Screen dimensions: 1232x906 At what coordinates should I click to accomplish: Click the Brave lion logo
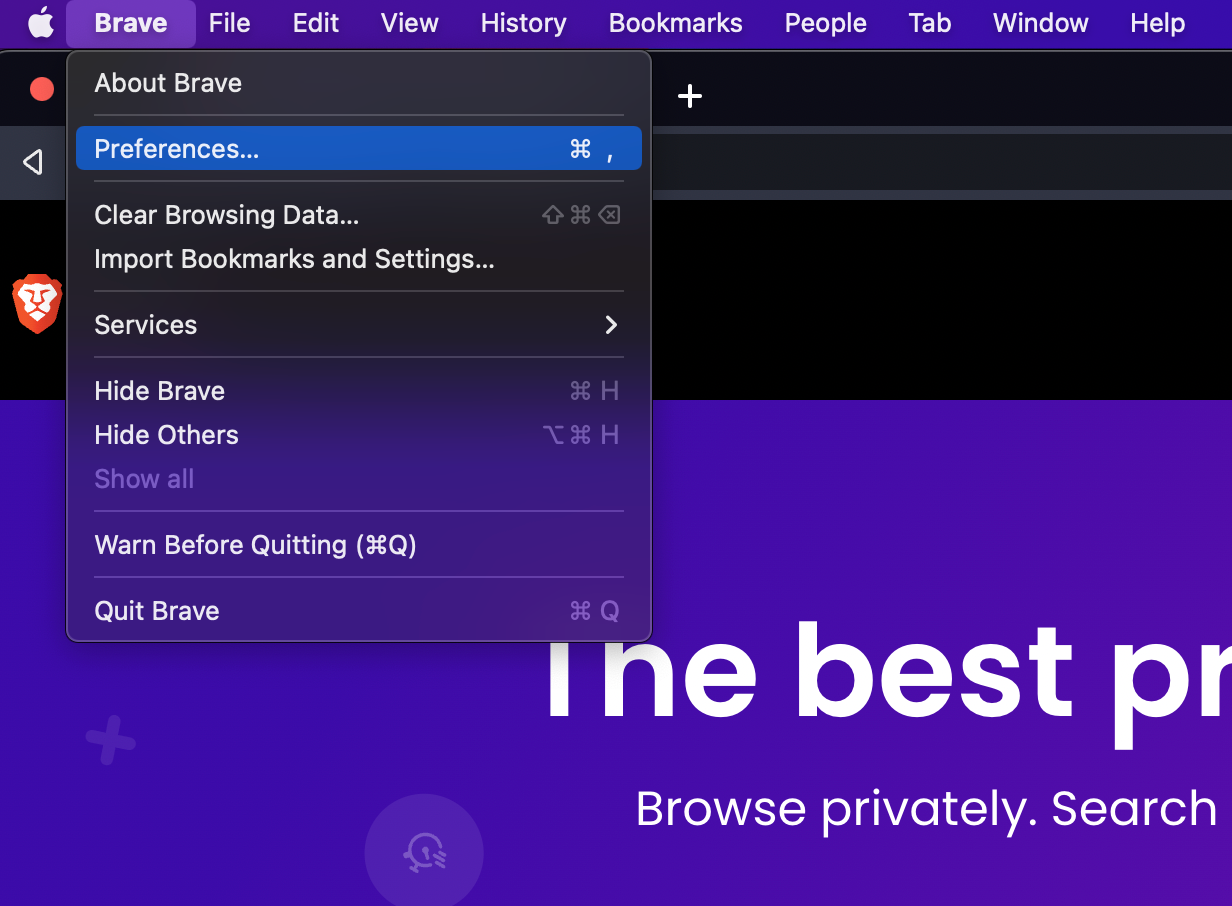[x=37, y=303]
